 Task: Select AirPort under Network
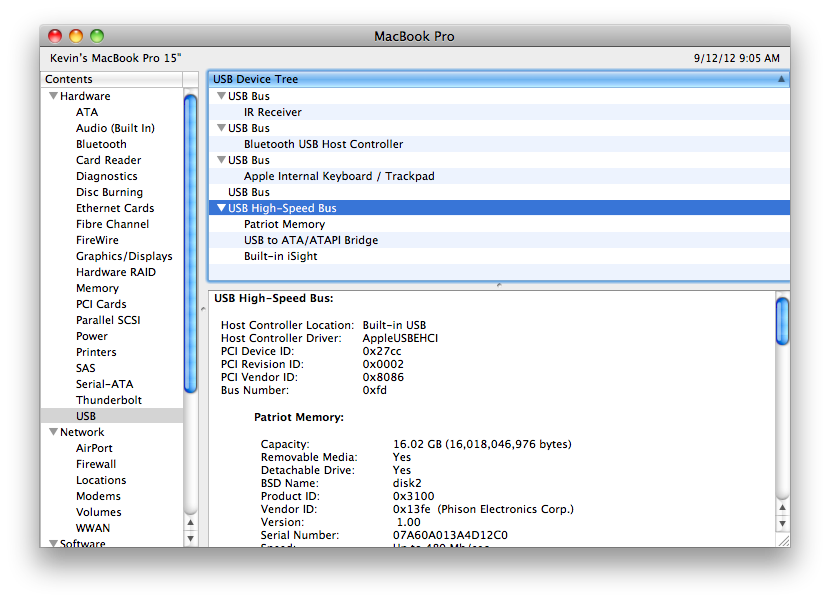click(x=94, y=448)
